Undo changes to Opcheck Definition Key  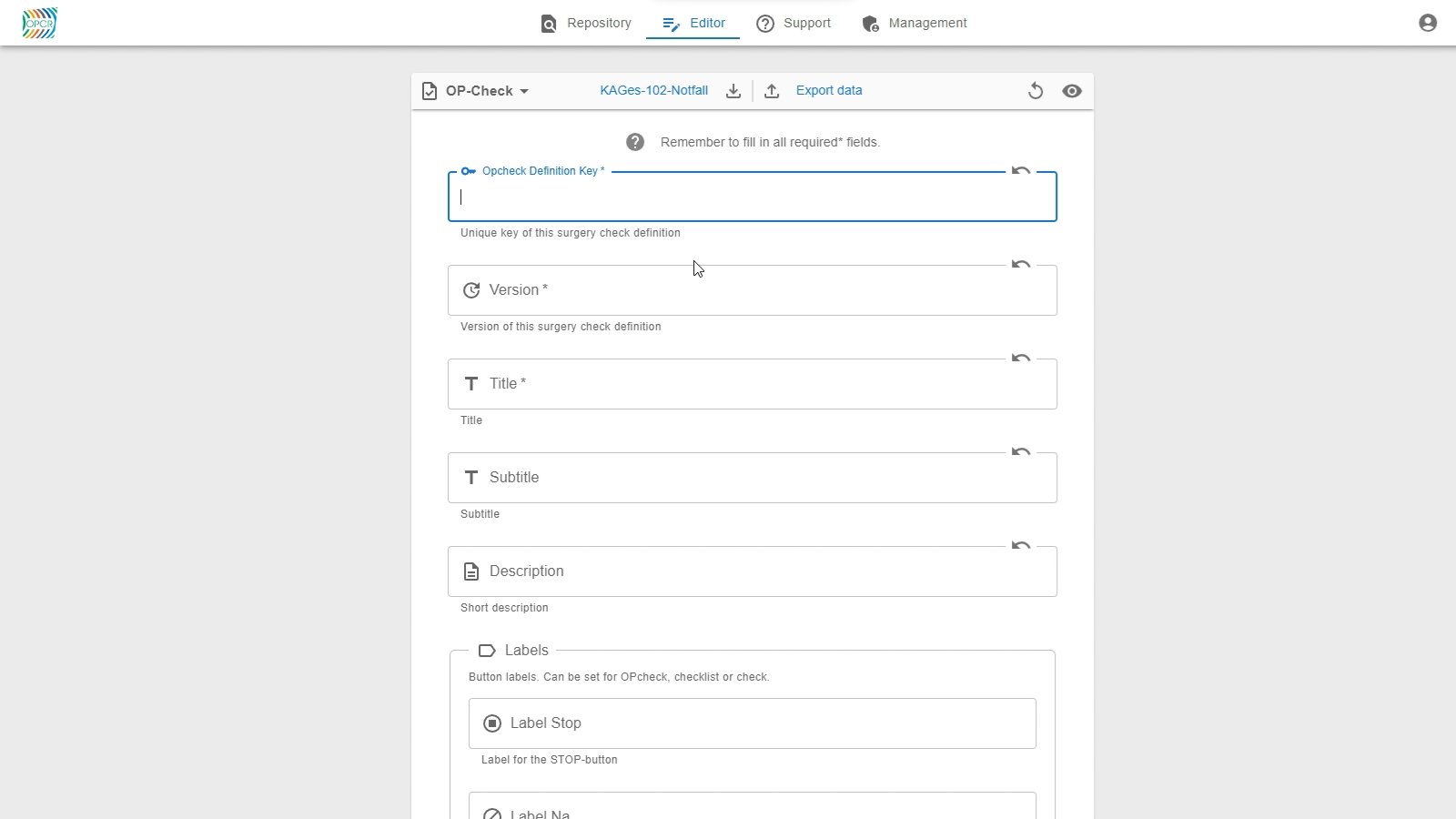(1021, 171)
